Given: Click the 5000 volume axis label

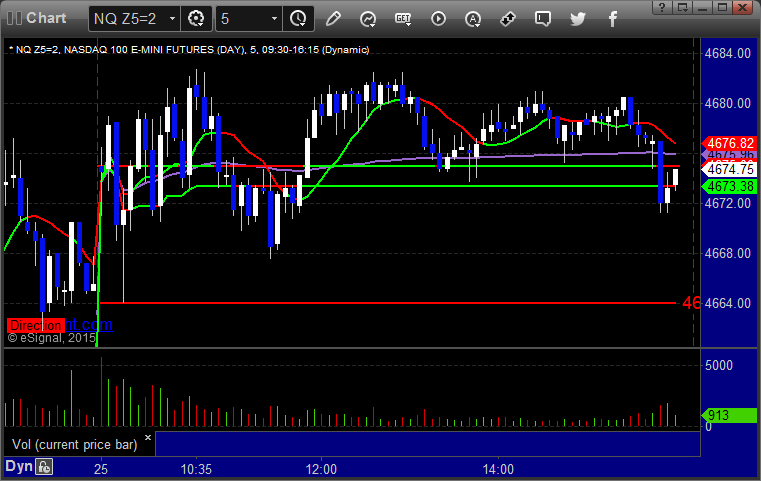Looking at the screenshot, I should tap(719, 365).
